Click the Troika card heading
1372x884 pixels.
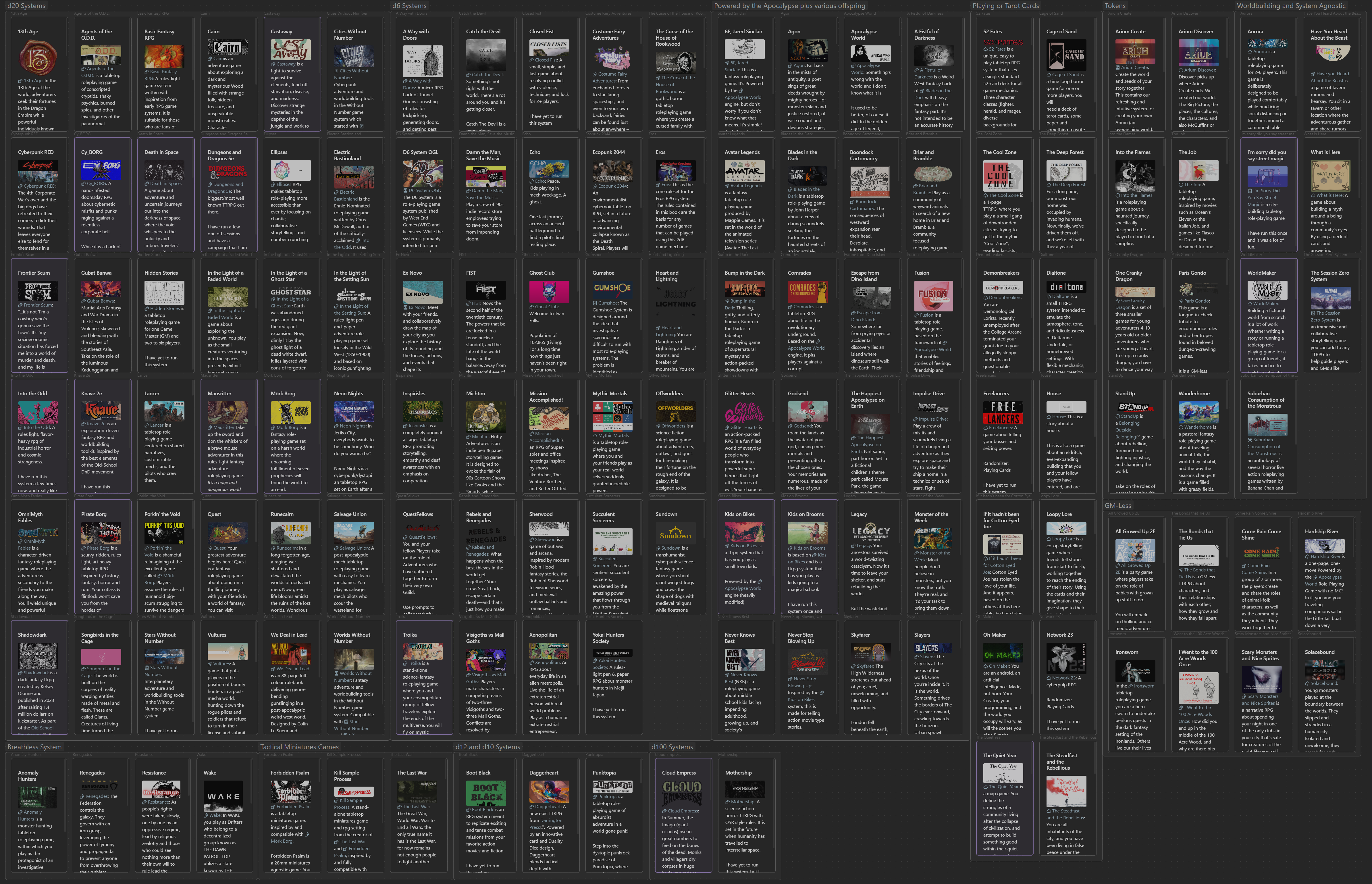pyautogui.click(x=410, y=635)
